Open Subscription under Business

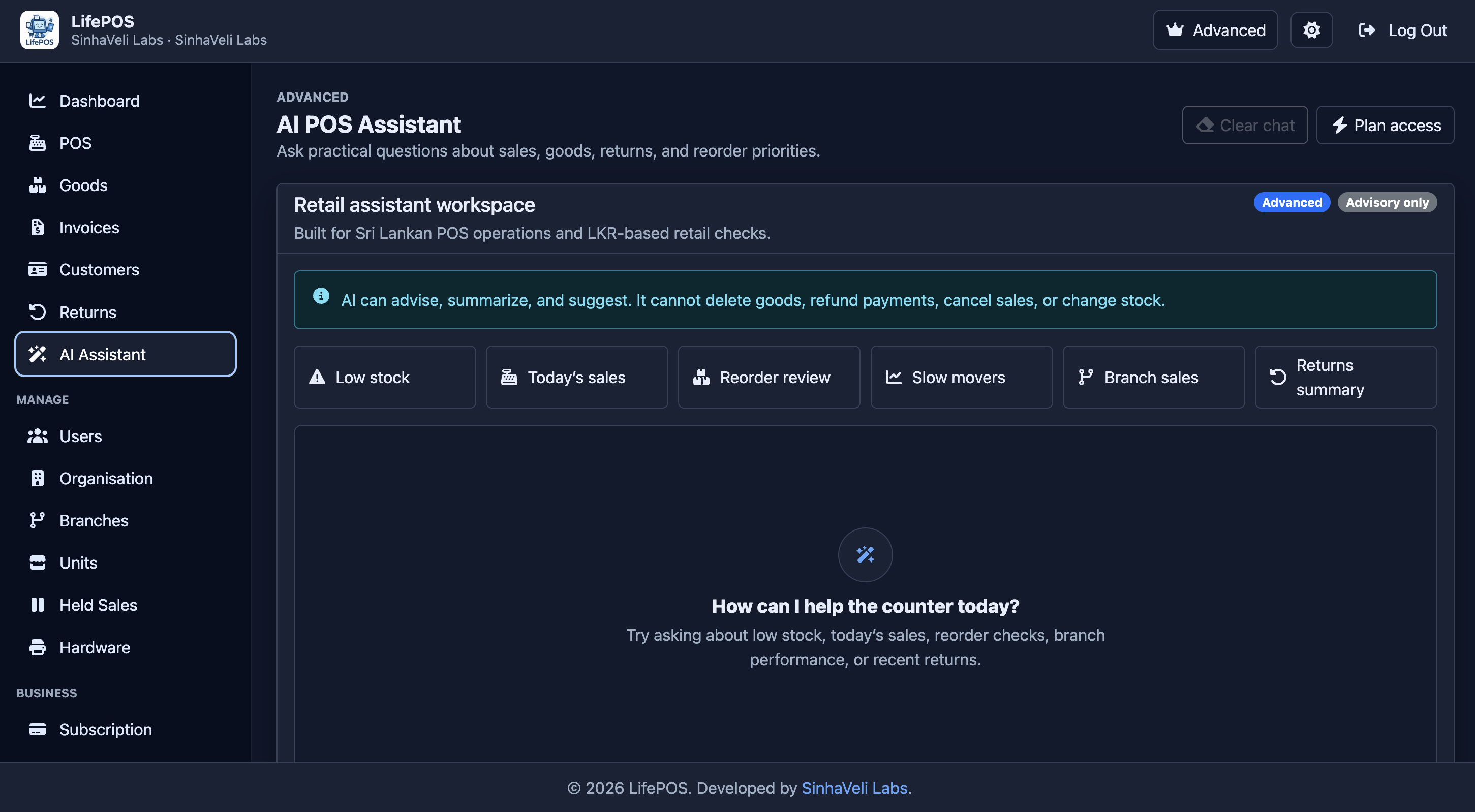coord(126,730)
